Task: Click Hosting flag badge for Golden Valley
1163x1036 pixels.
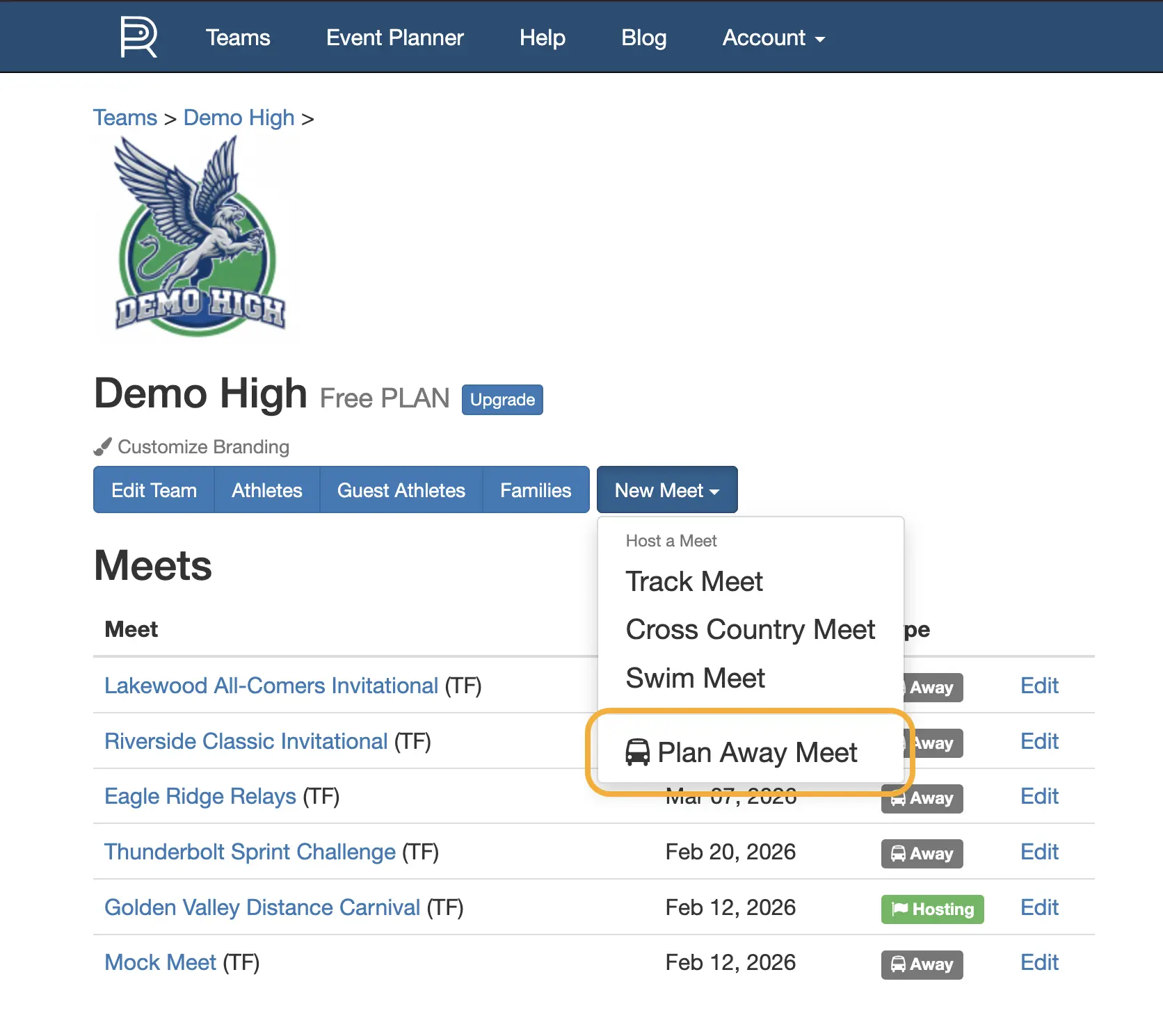Action: click(933, 909)
